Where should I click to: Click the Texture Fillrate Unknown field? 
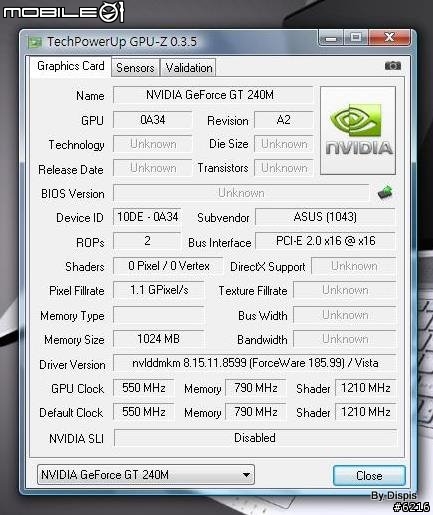click(345, 290)
